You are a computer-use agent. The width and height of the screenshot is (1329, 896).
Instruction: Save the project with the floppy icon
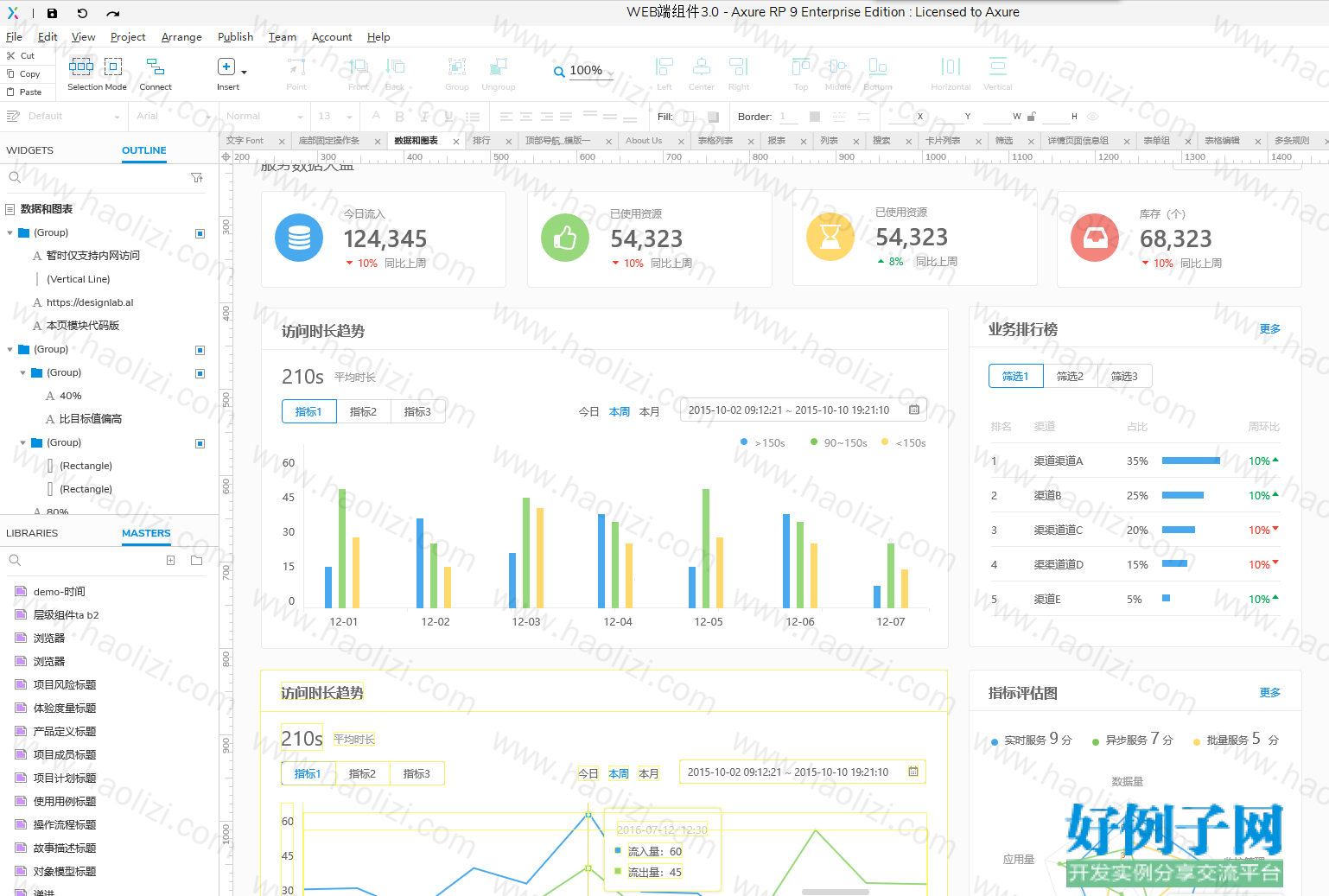click(x=52, y=13)
